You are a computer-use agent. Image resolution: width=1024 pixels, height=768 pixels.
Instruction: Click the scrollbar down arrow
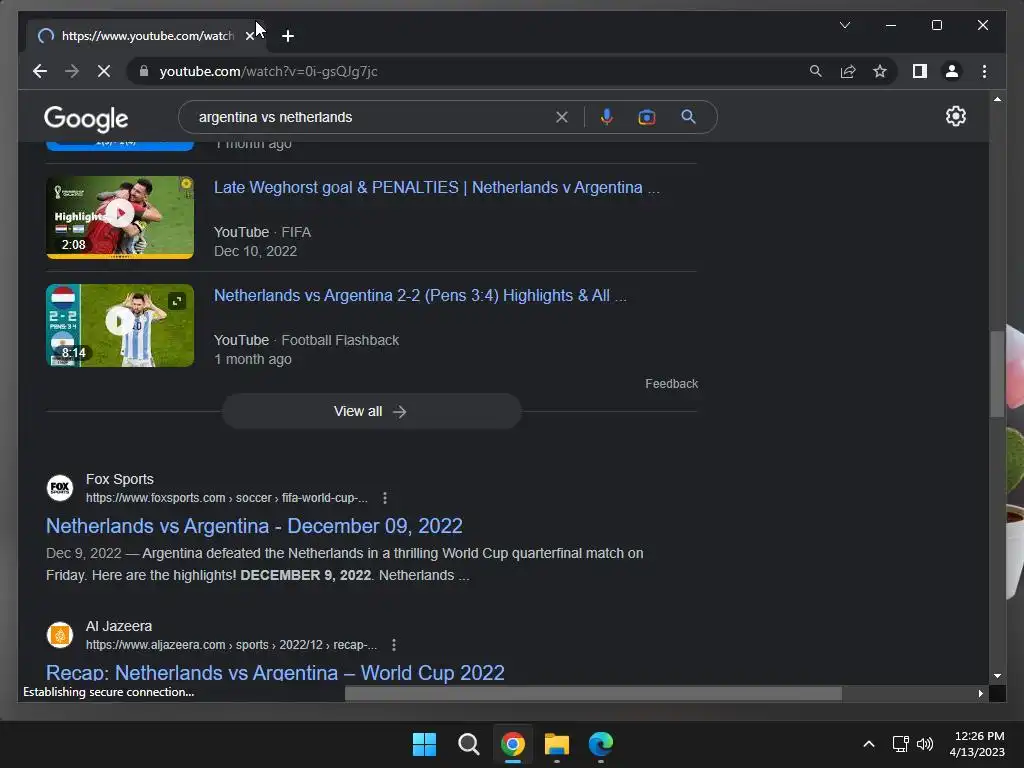[x=997, y=676]
